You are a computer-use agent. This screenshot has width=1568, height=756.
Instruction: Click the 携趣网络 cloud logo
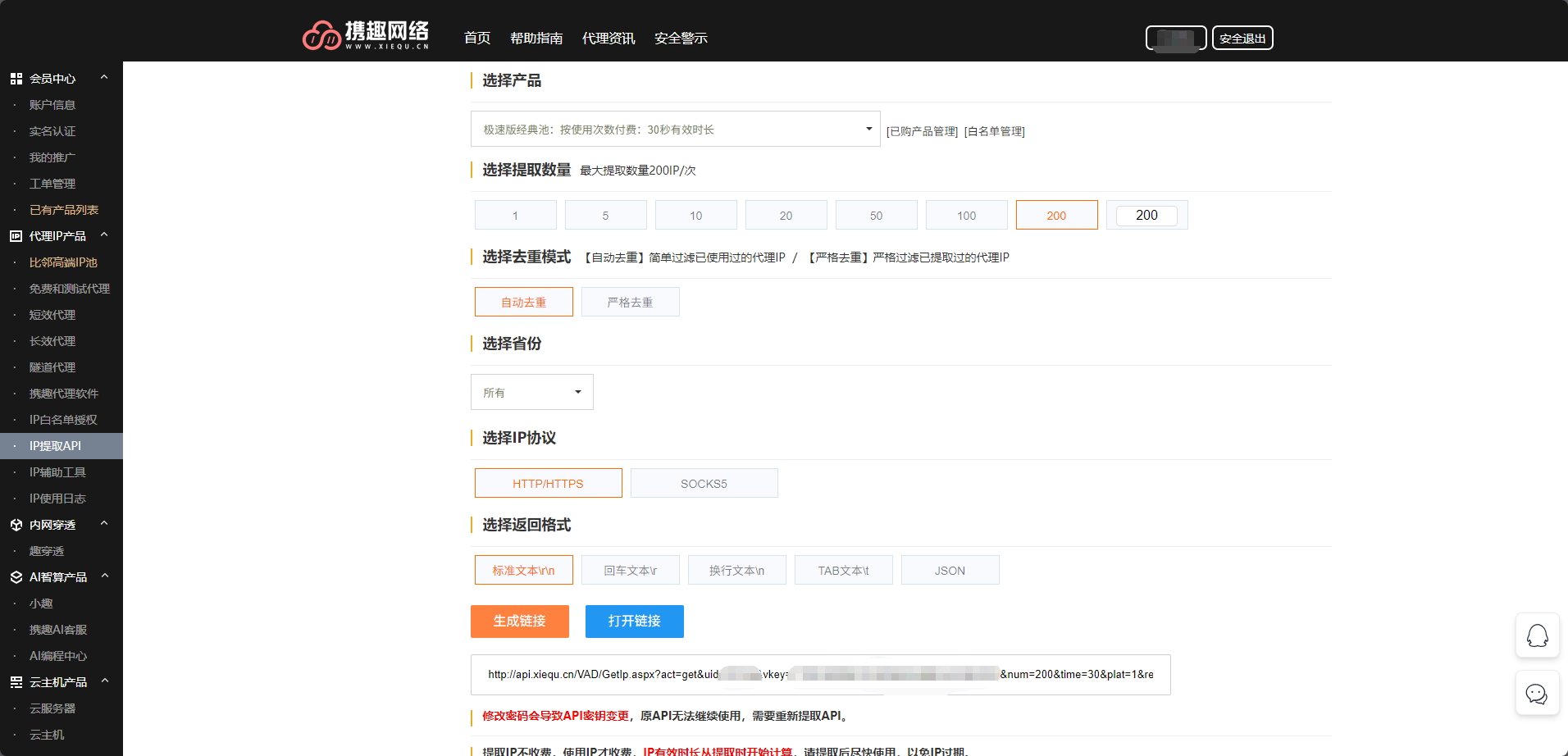[323, 35]
